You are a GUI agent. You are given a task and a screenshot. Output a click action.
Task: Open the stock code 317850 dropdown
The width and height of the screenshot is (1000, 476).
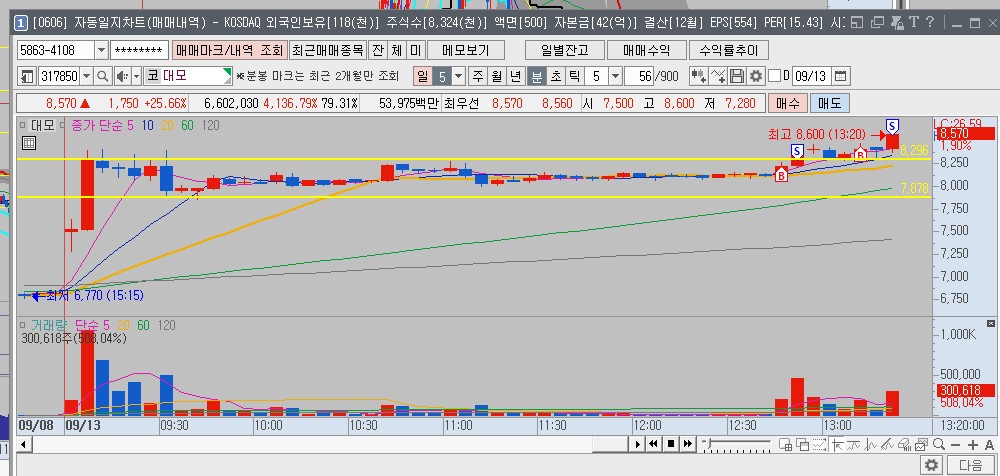coord(86,76)
